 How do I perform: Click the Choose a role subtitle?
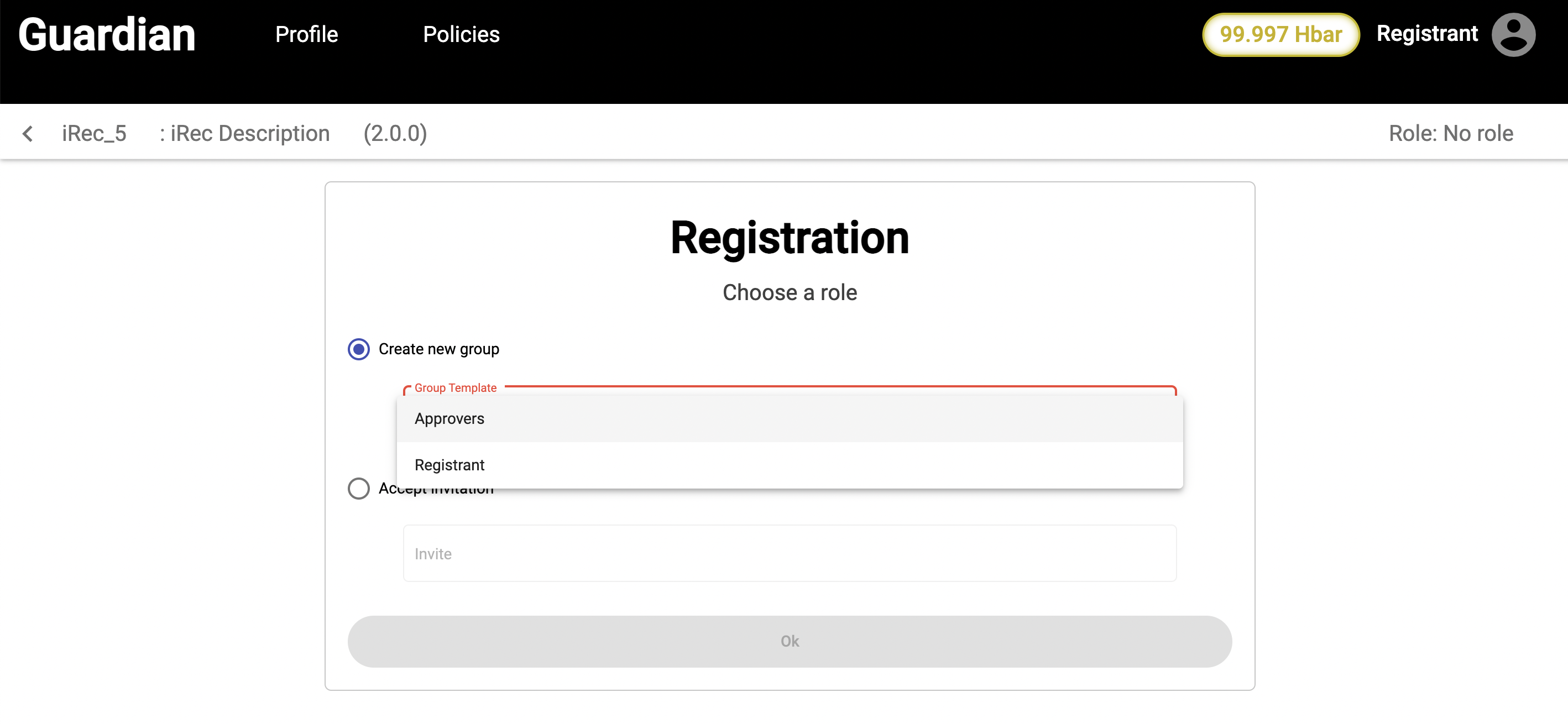[789, 293]
